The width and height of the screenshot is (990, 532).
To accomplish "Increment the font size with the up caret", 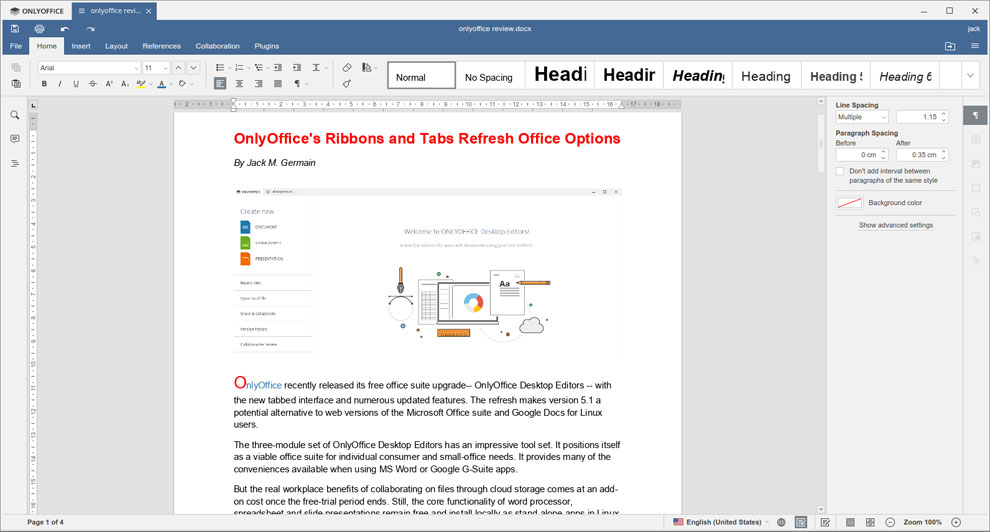I will coord(179,68).
